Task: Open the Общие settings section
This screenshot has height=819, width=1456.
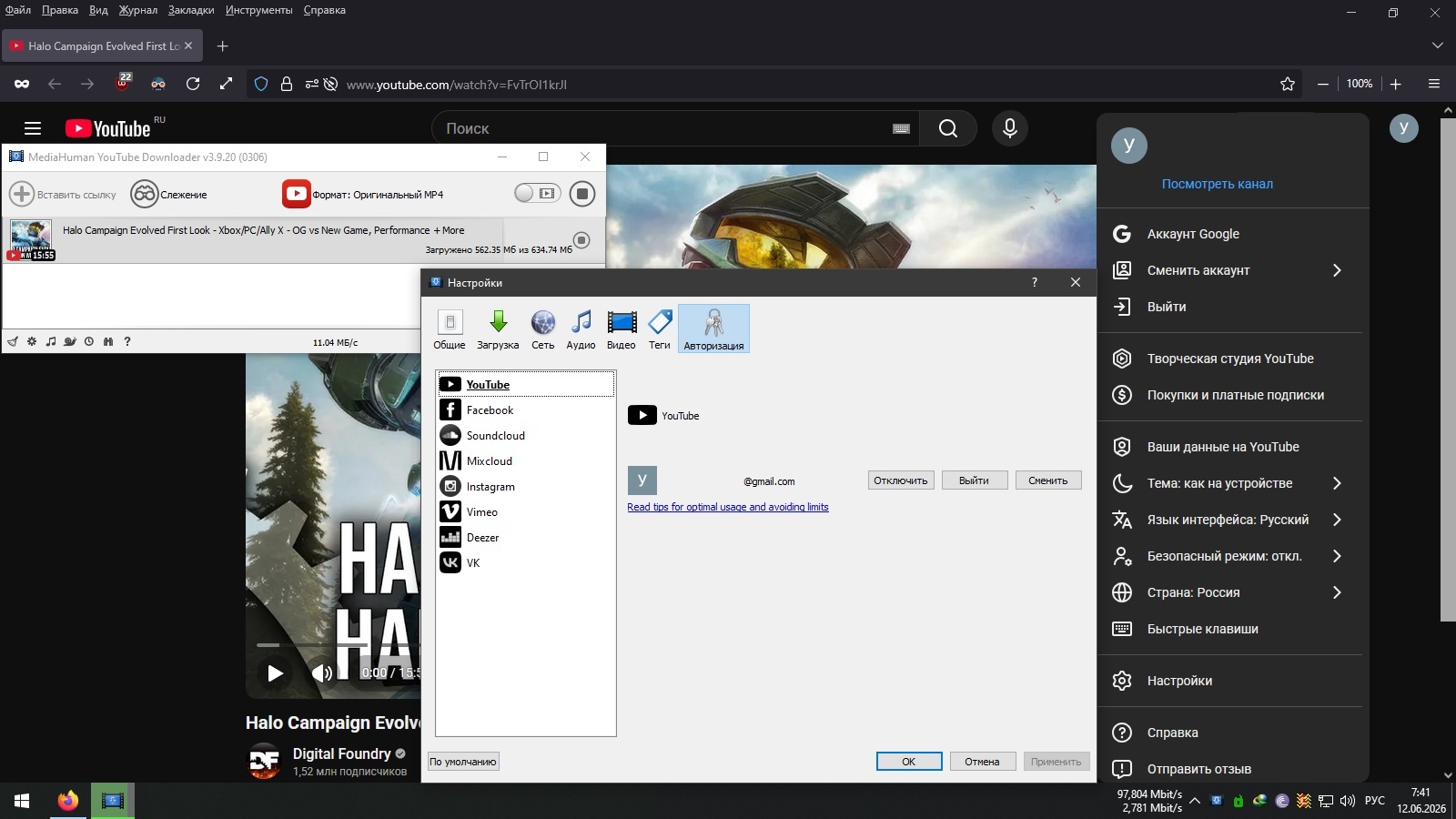Action: pyautogui.click(x=450, y=329)
